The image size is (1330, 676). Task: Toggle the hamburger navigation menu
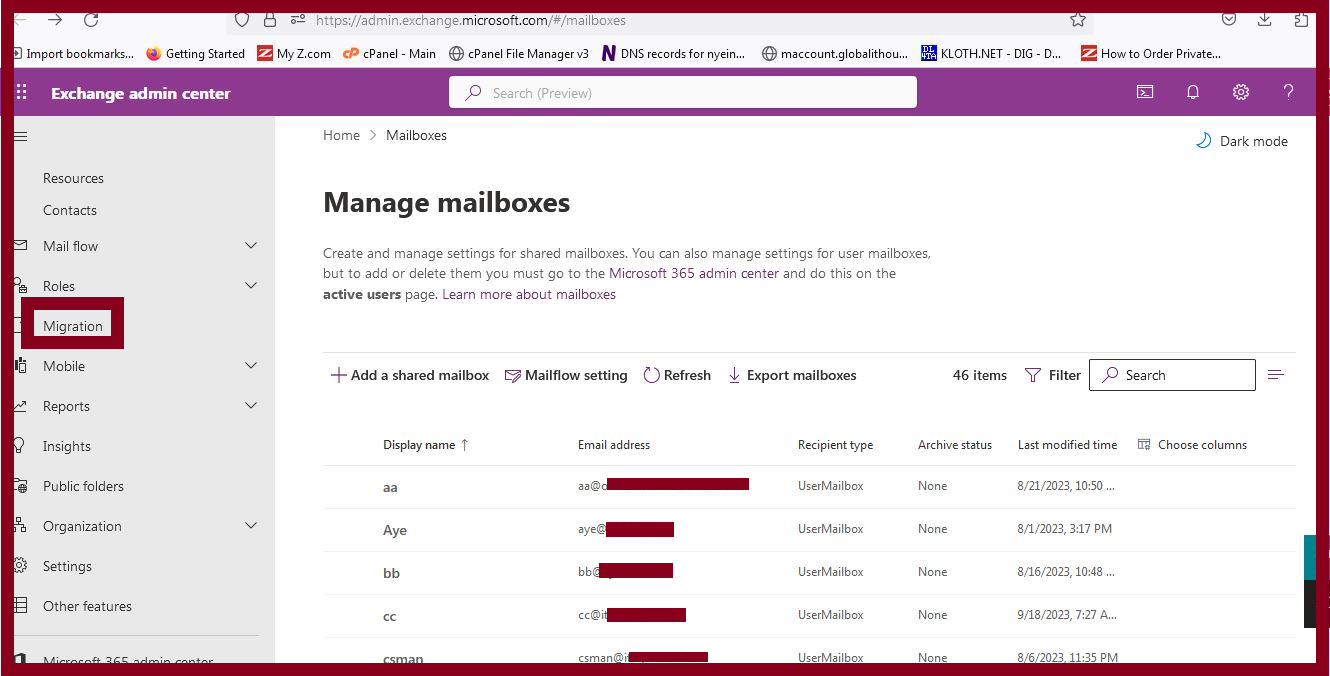[21, 137]
